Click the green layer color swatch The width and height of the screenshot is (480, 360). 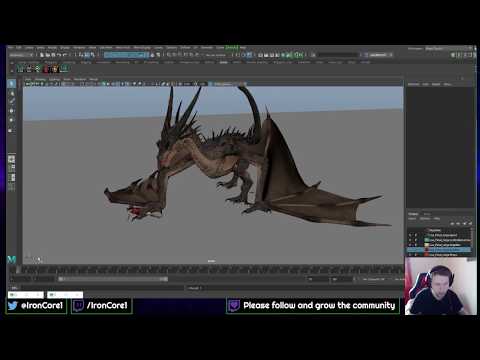click(426, 240)
